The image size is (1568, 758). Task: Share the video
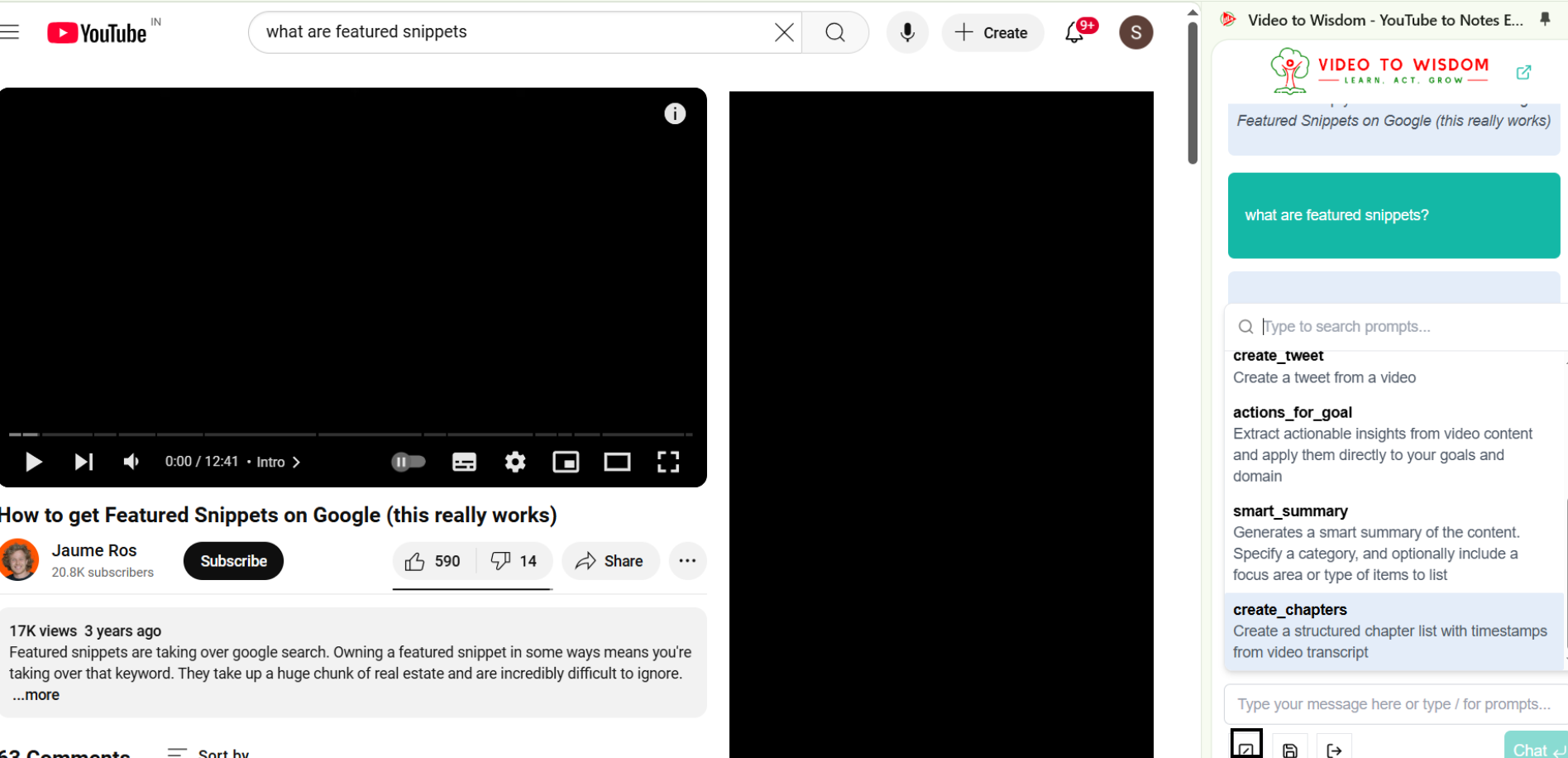(610, 561)
